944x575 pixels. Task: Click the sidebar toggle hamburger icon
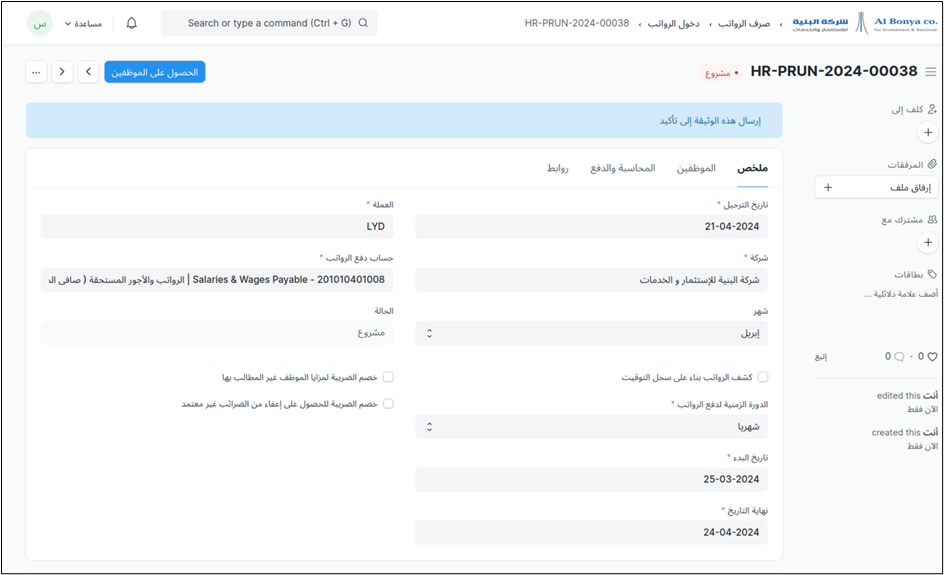coord(931,72)
